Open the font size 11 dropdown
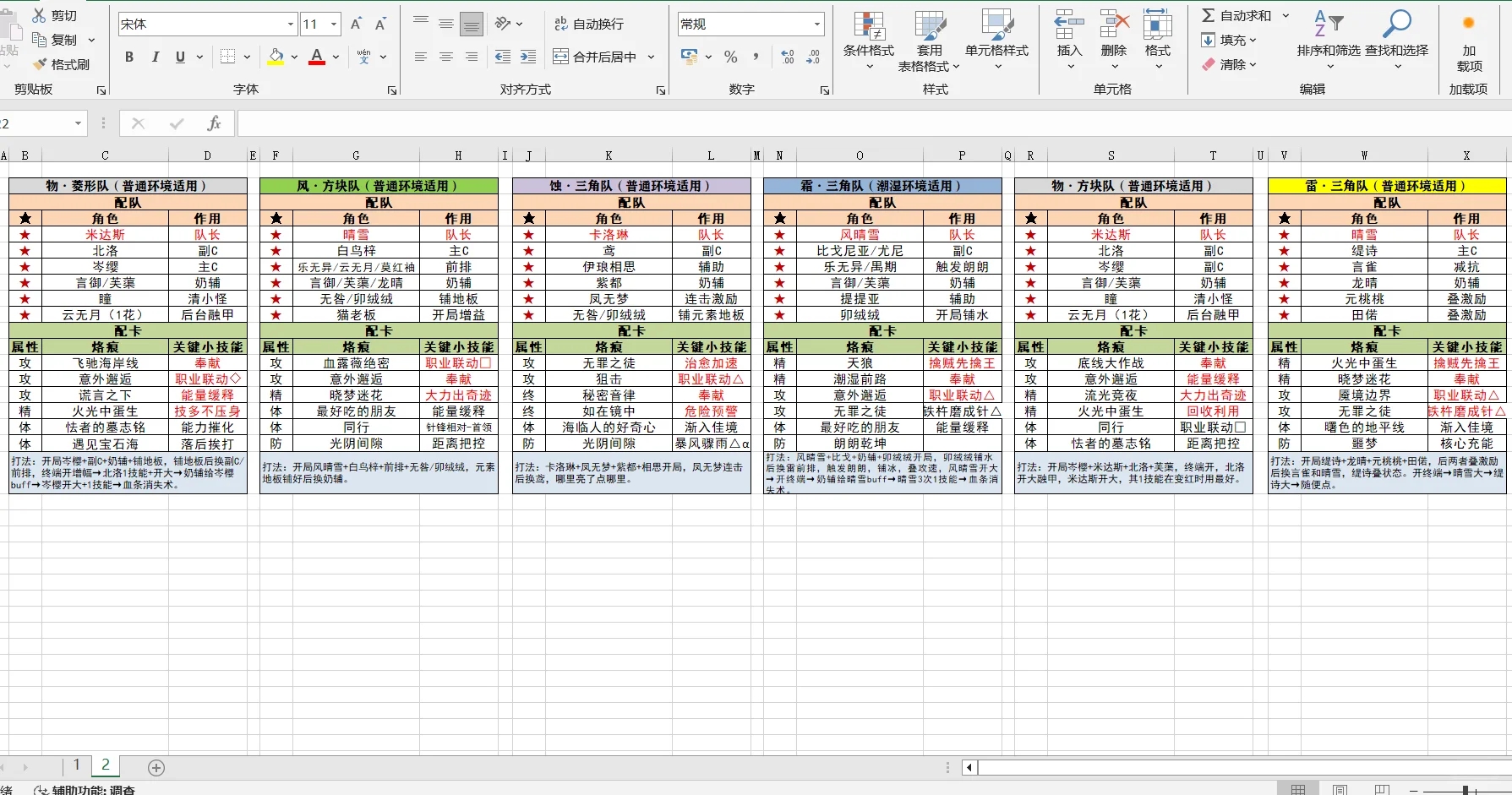The width and height of the screenshot is (1512, 795). (335, 25)
